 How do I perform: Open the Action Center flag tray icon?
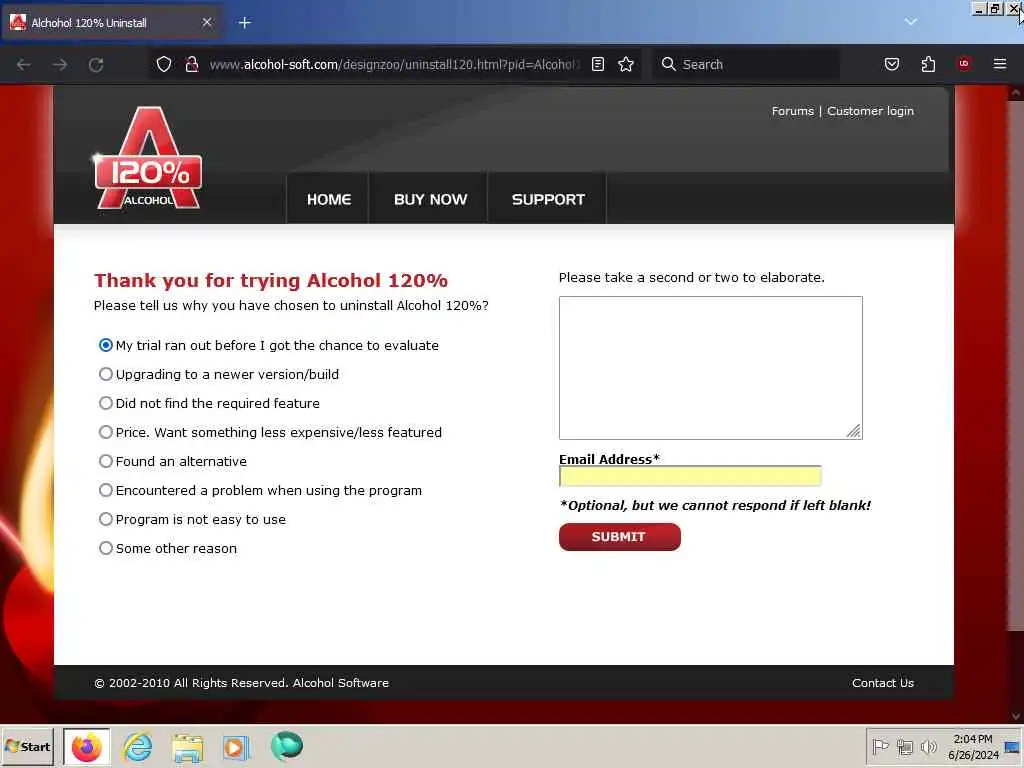880,746
